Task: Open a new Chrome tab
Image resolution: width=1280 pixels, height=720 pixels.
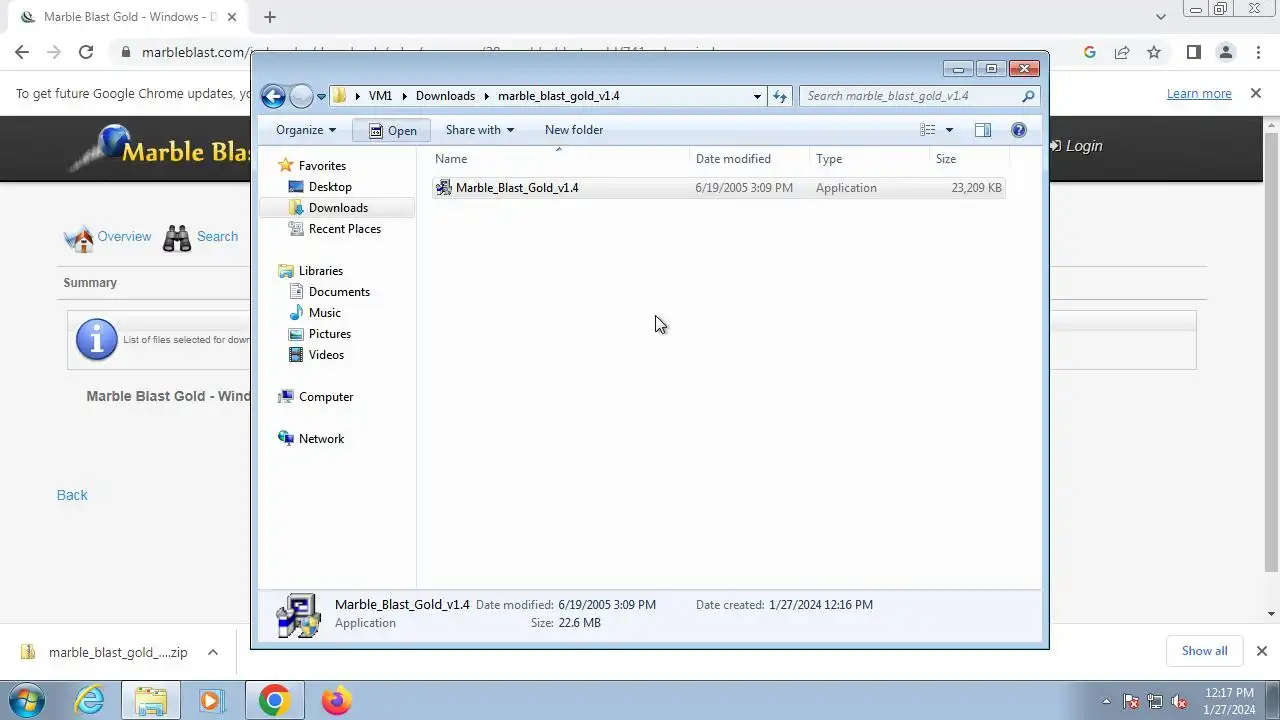Action: click(270, 17)
